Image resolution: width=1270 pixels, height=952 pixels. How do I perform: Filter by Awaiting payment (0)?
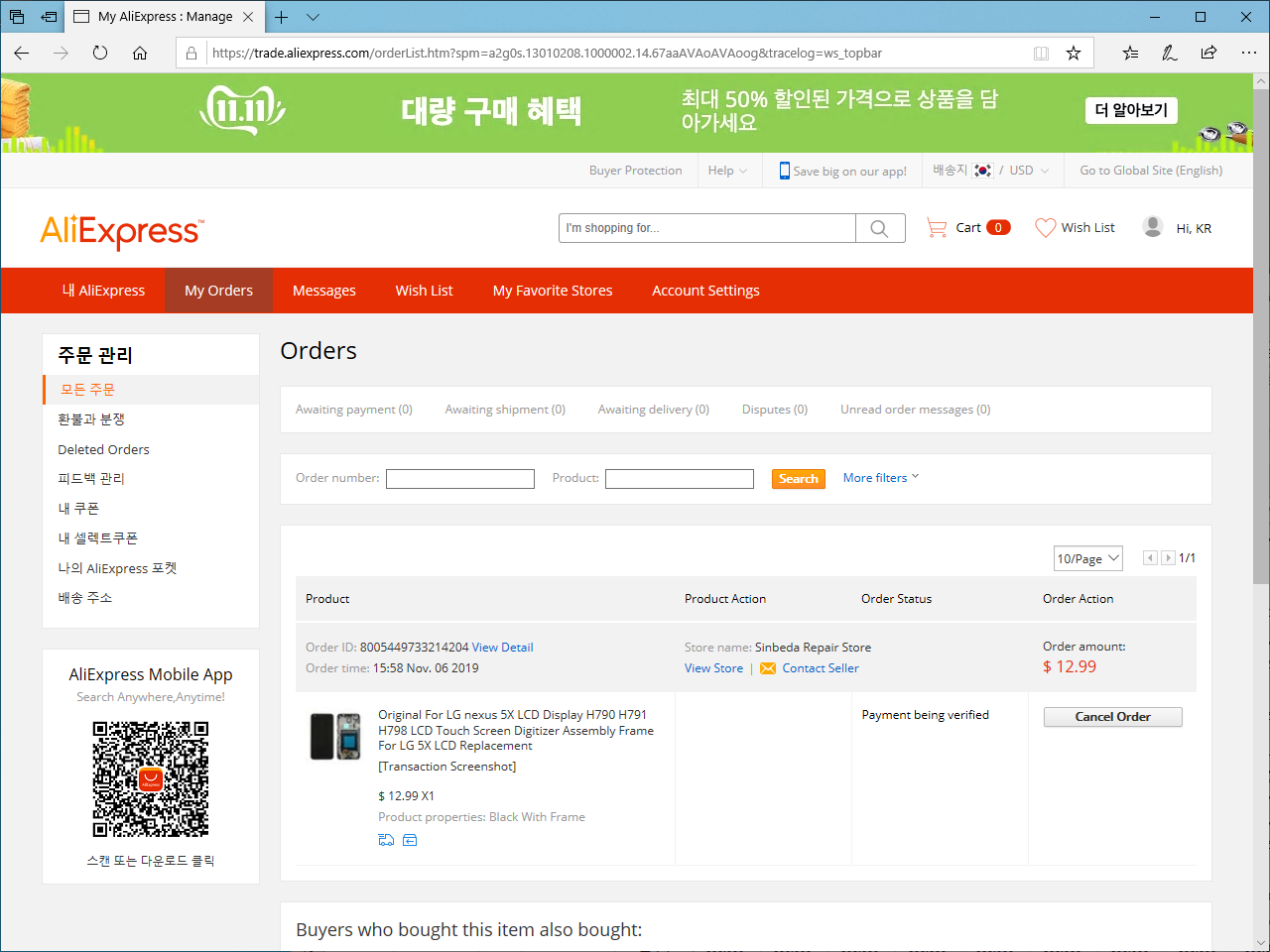point(353,410)
